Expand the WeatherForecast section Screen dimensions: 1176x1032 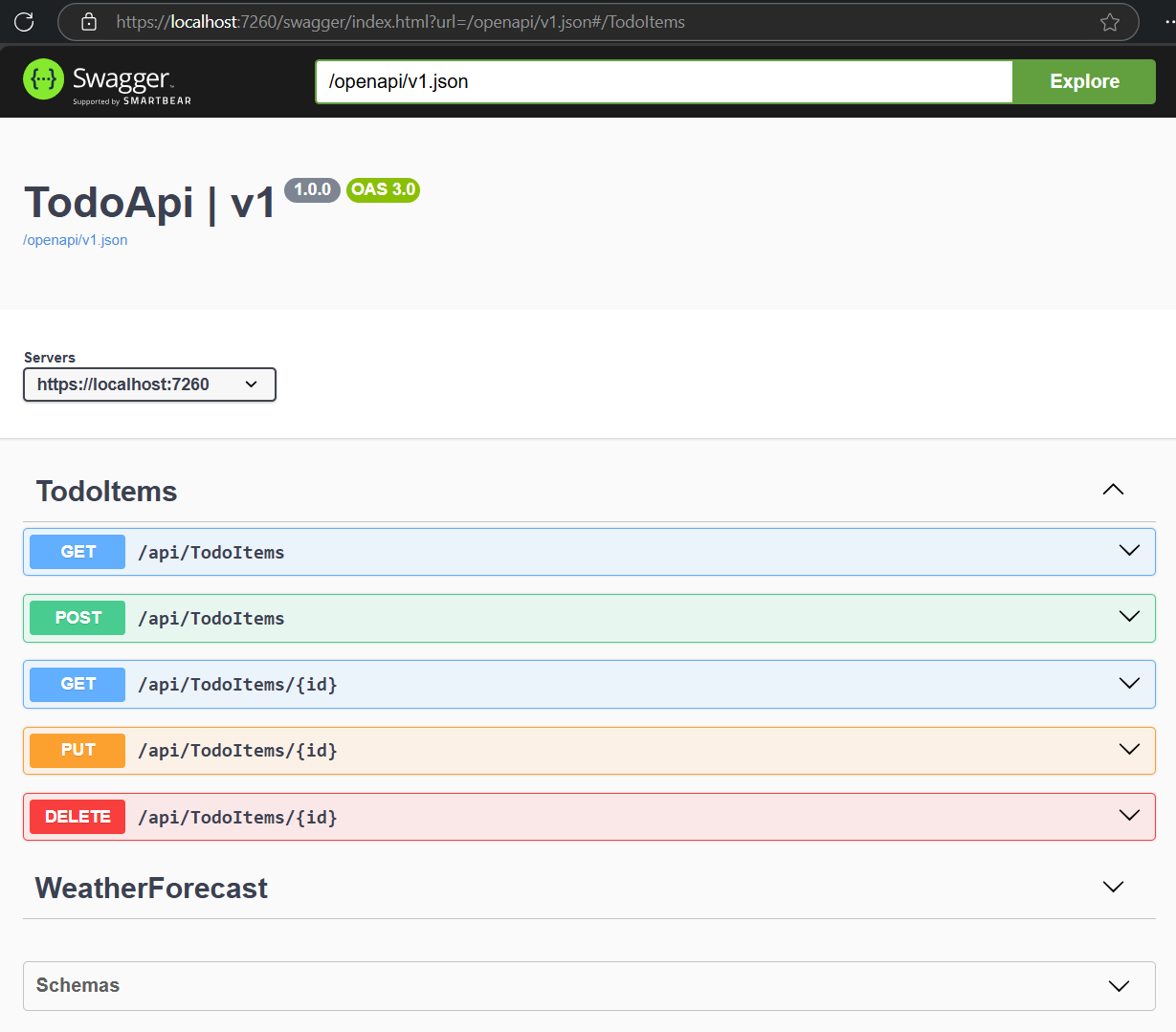pos(1112,886)
